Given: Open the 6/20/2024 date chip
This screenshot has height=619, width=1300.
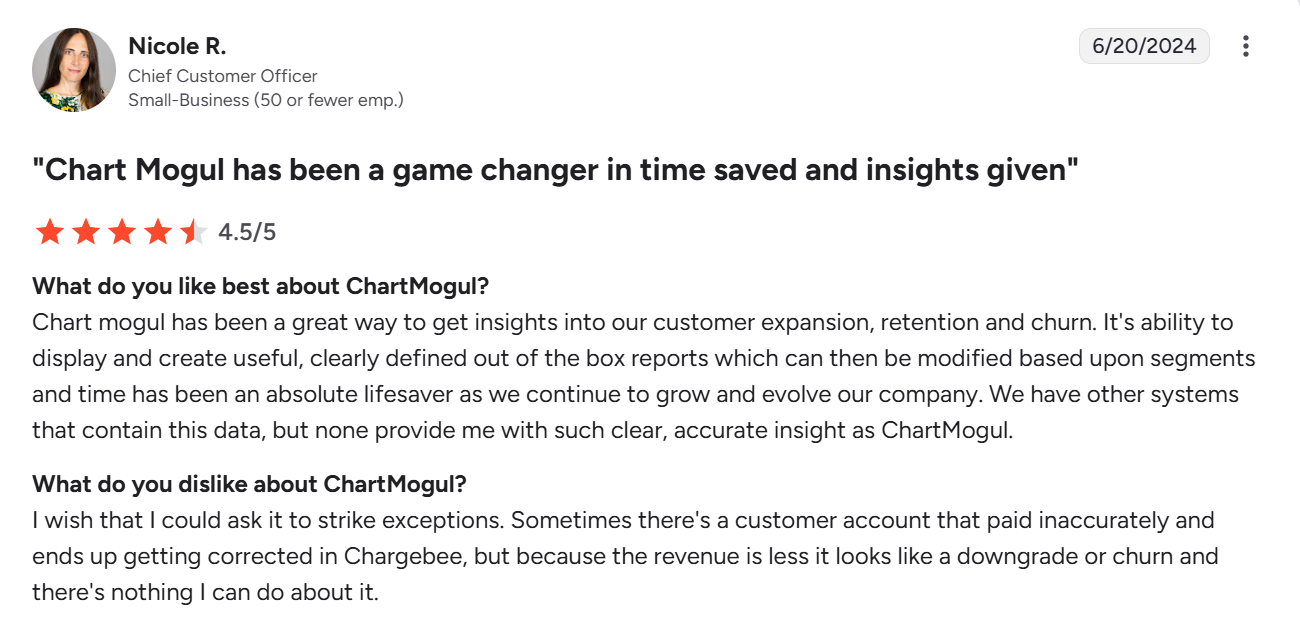Looking at the screenshot, I should pyautogui.click(x=1143, y=45).
